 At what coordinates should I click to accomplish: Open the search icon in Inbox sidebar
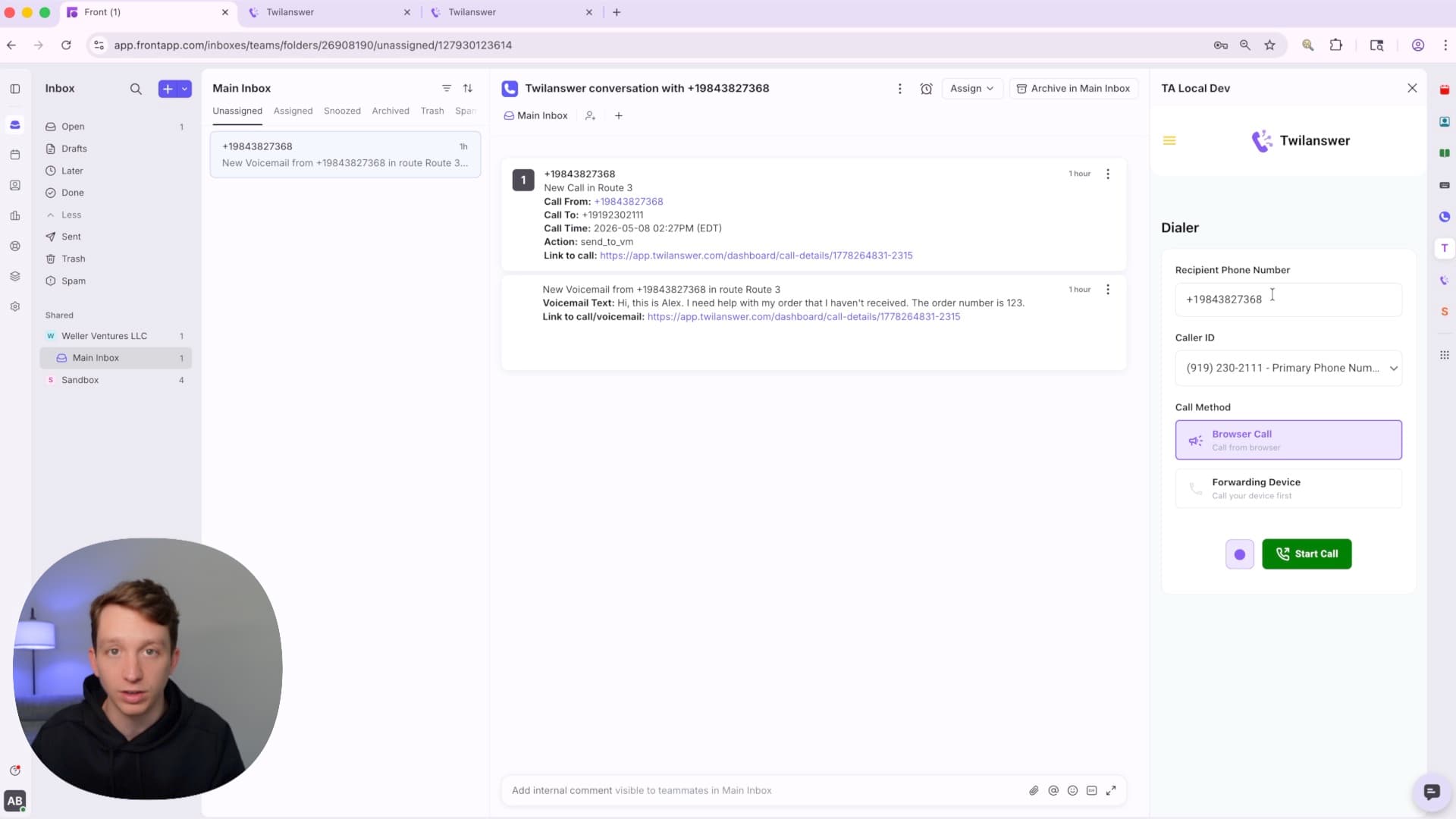(x=136, y=89)
